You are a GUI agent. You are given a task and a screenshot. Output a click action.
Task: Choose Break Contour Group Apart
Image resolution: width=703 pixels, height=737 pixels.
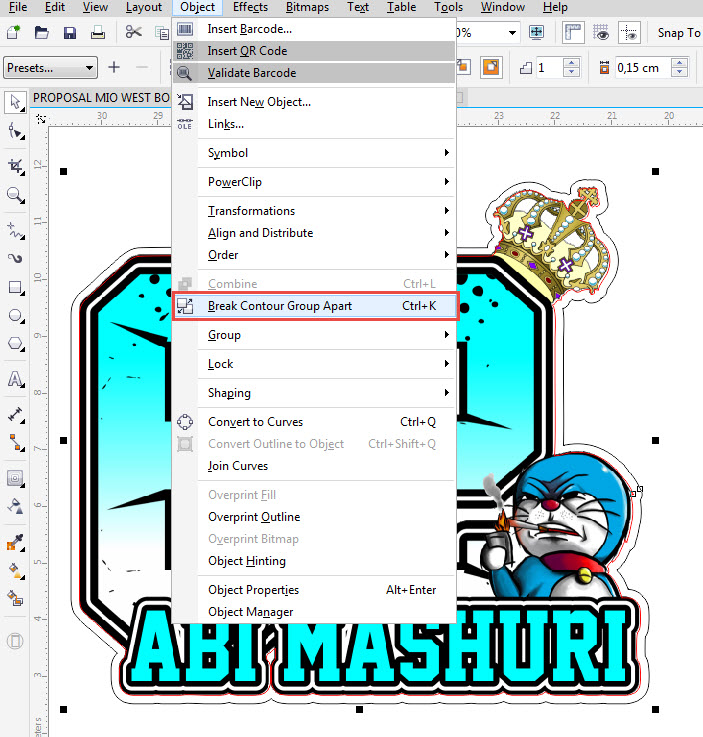coord(315,306)
